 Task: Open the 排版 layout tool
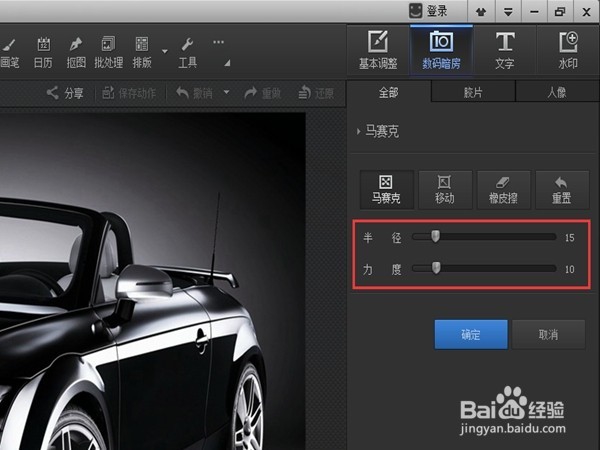pyautogui.click(x=142, y=53)
